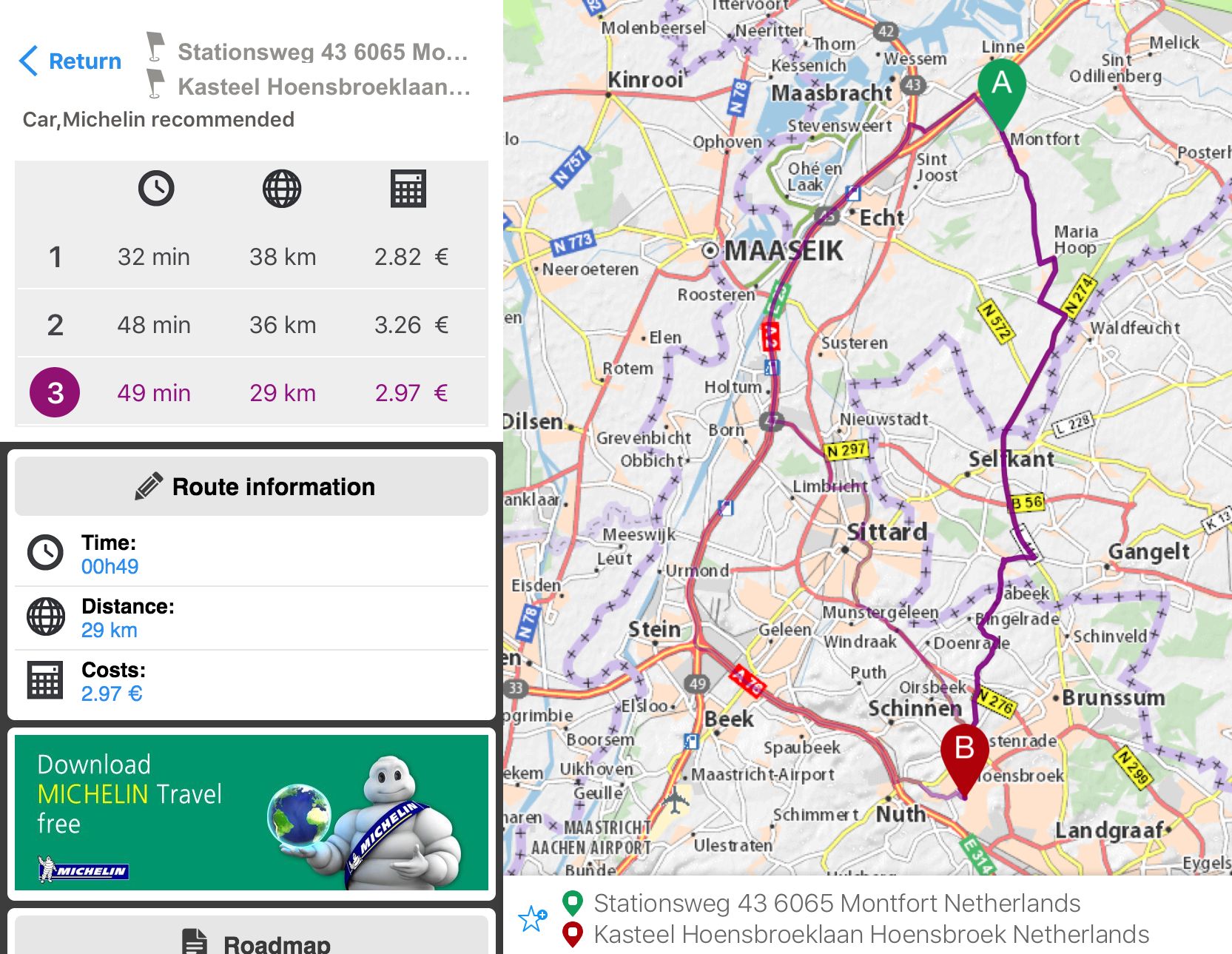The image size is (1232, 954).
Task: Click the Kasteel Hoensbroeklaan destination address field
Action: click(x=324, y=87)
